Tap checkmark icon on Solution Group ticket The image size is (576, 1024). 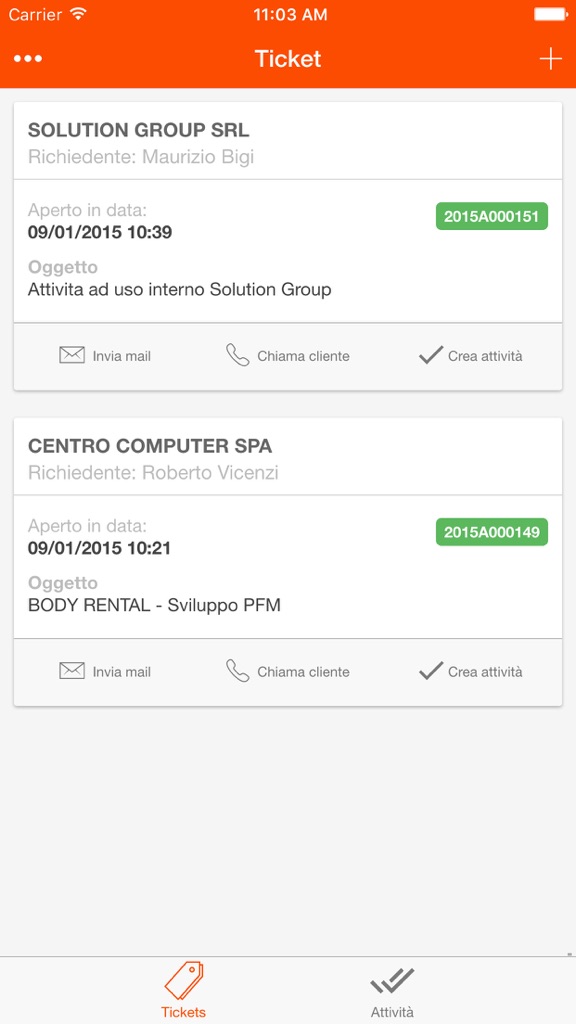click(431, 355)
